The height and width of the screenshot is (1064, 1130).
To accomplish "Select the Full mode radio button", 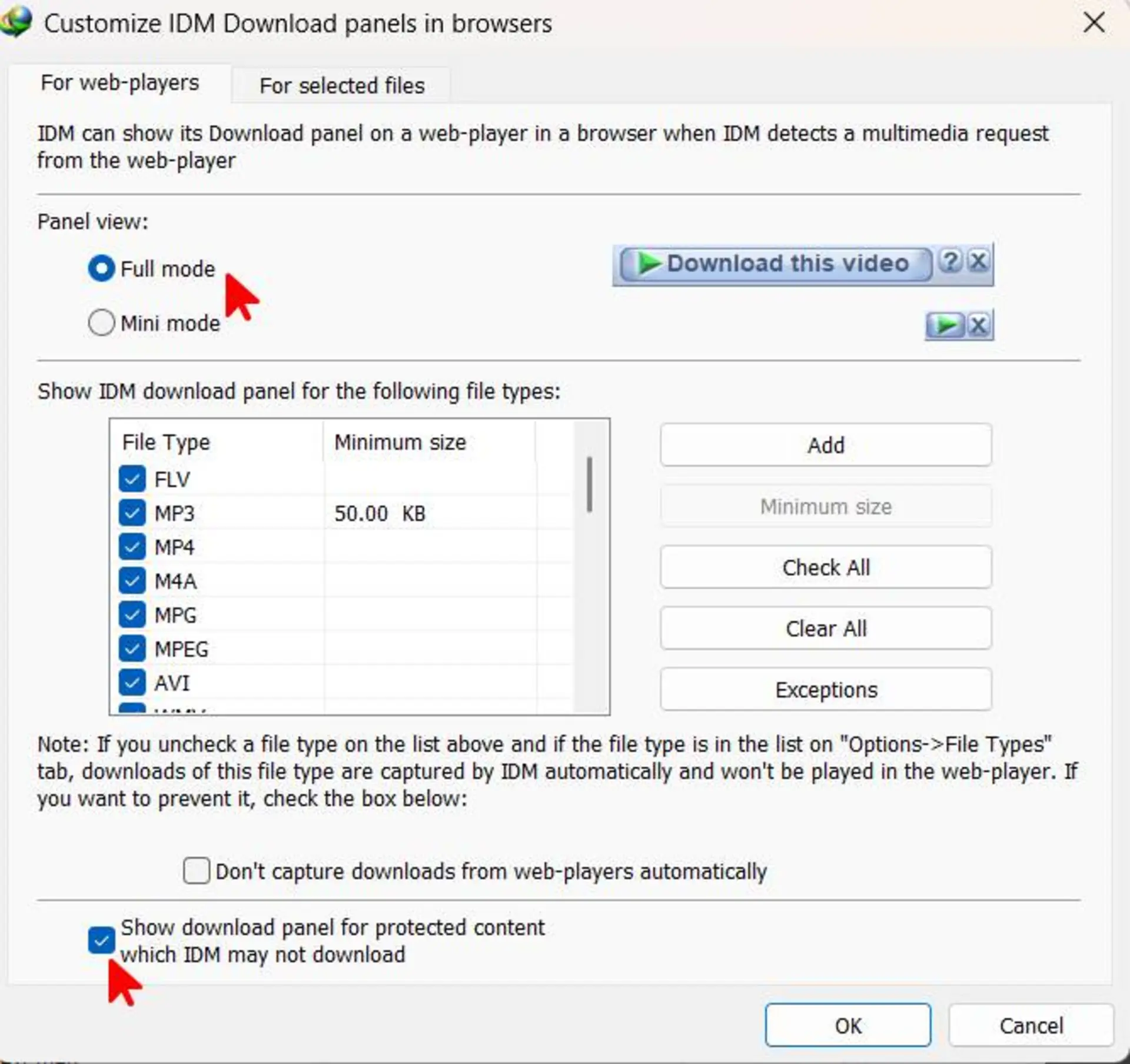I will 101,269.
